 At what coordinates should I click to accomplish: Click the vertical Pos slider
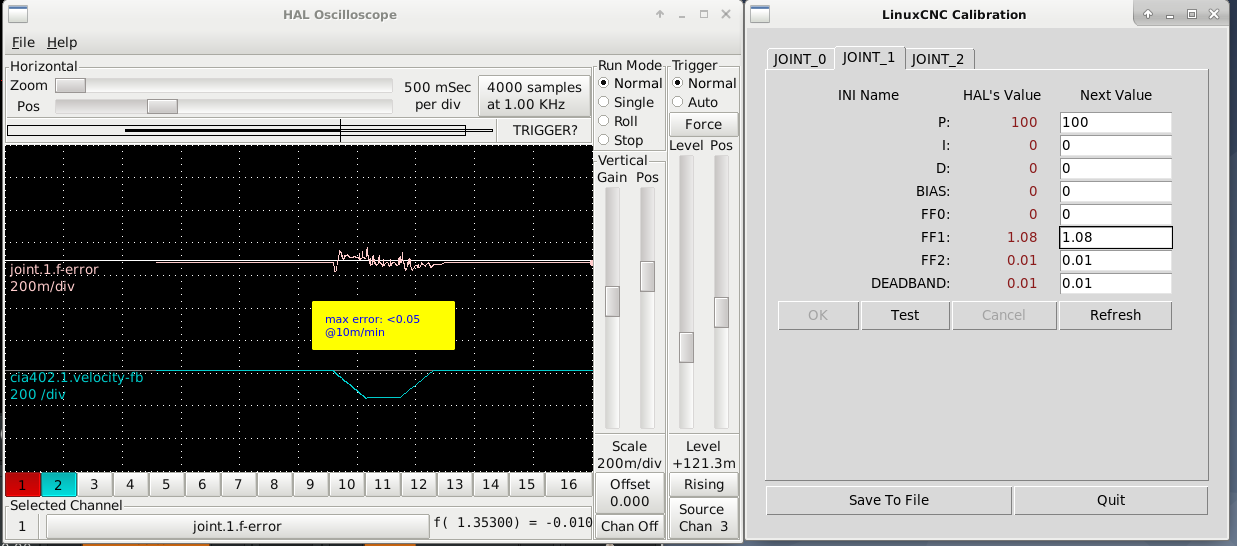pyautogui.click(x=647, y=308)
